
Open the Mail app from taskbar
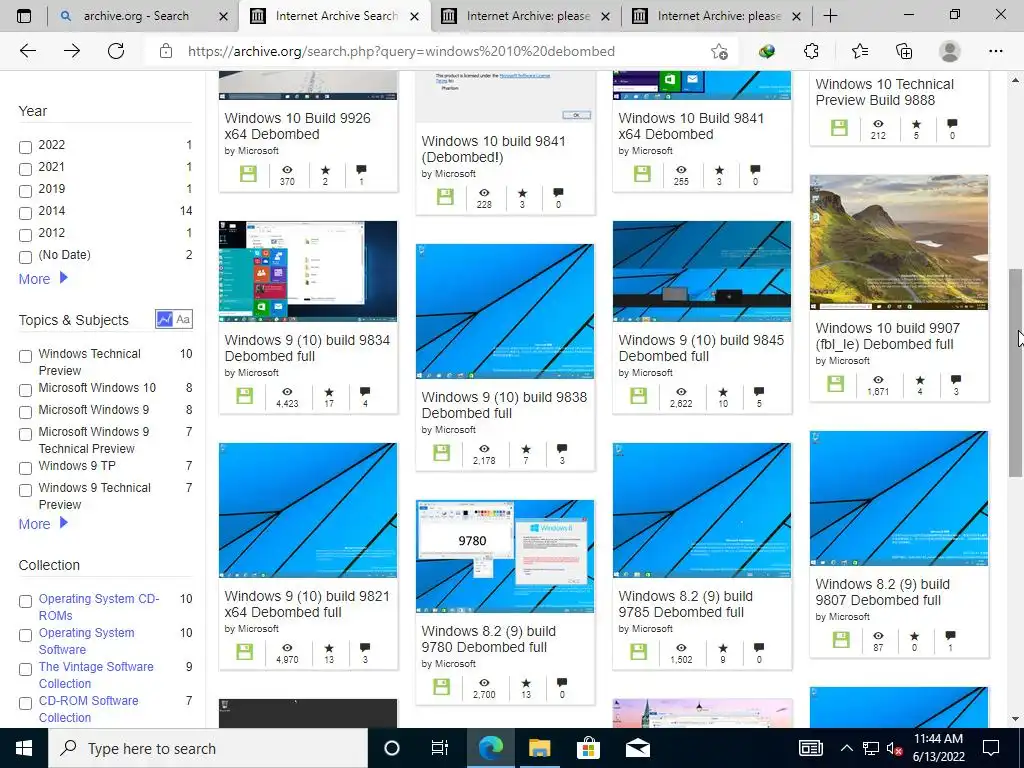pyautogui.click(x=637, y=748)
